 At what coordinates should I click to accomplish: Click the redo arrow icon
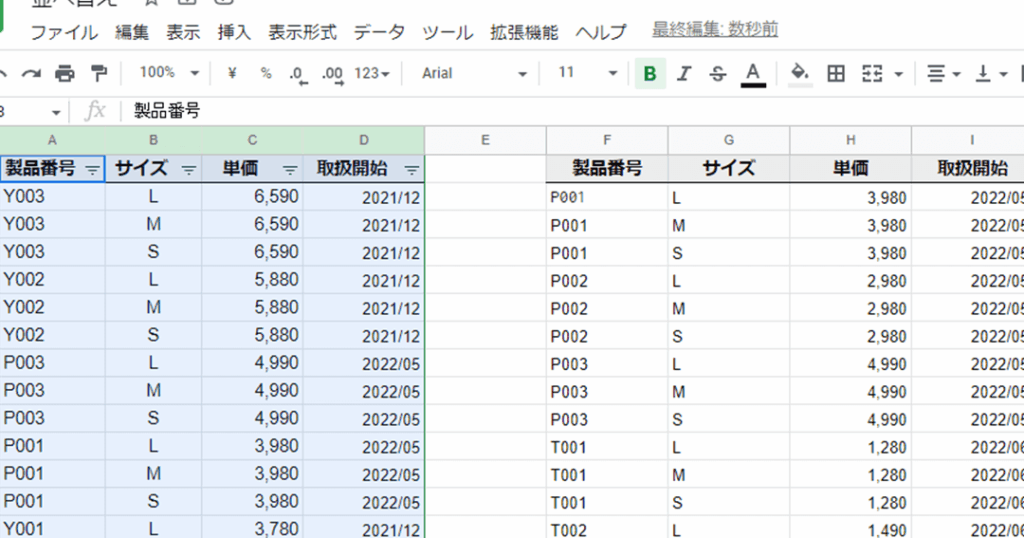point(32,73)
